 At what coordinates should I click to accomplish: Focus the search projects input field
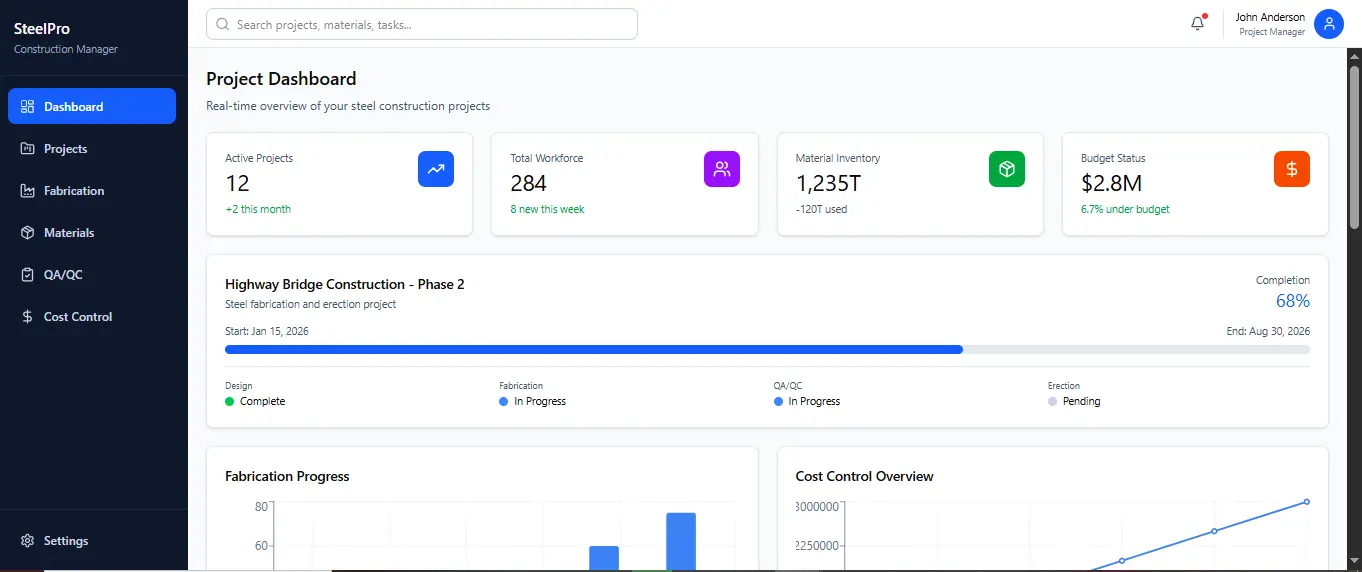[430, 24]
